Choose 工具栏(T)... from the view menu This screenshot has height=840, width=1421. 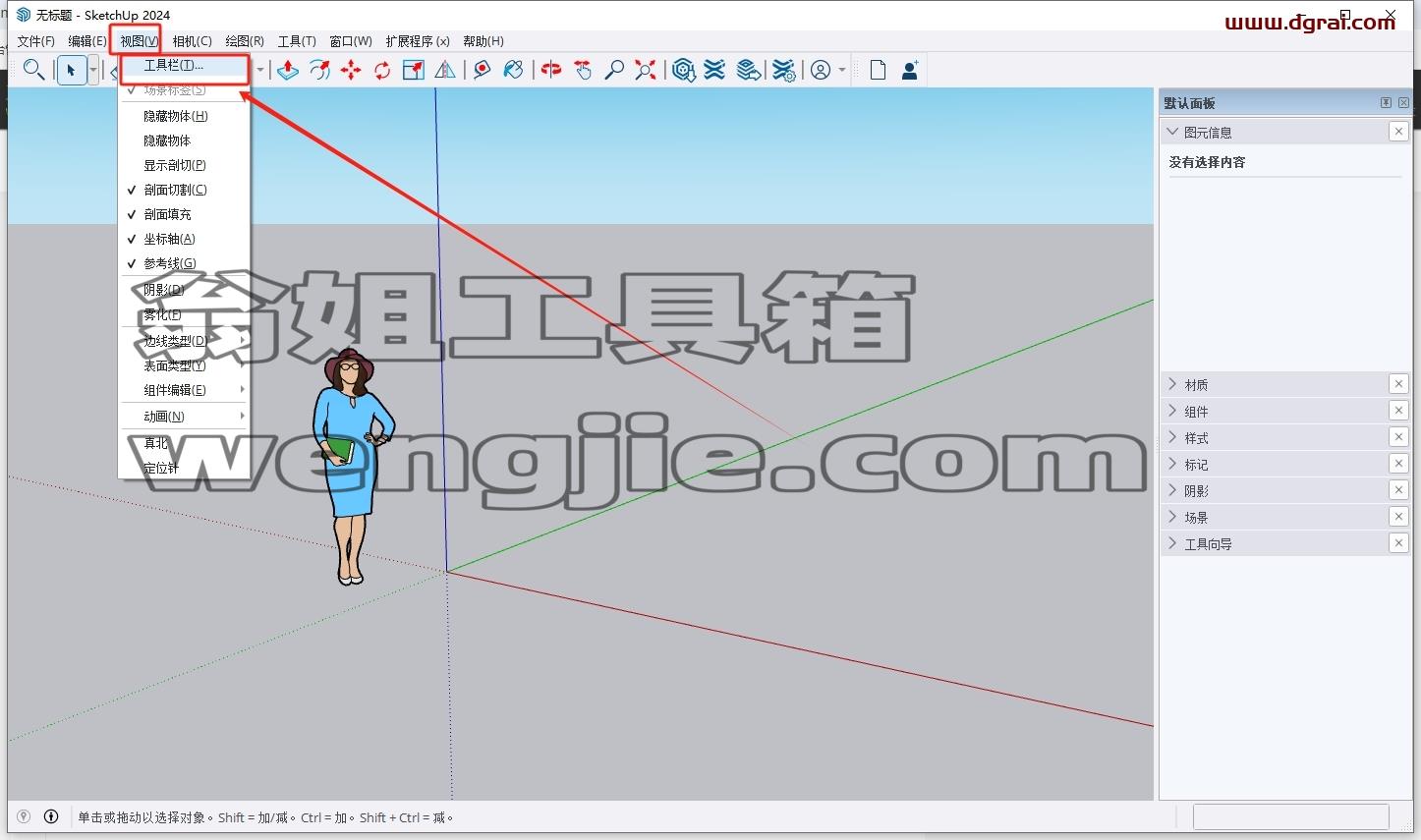point(185,66)
